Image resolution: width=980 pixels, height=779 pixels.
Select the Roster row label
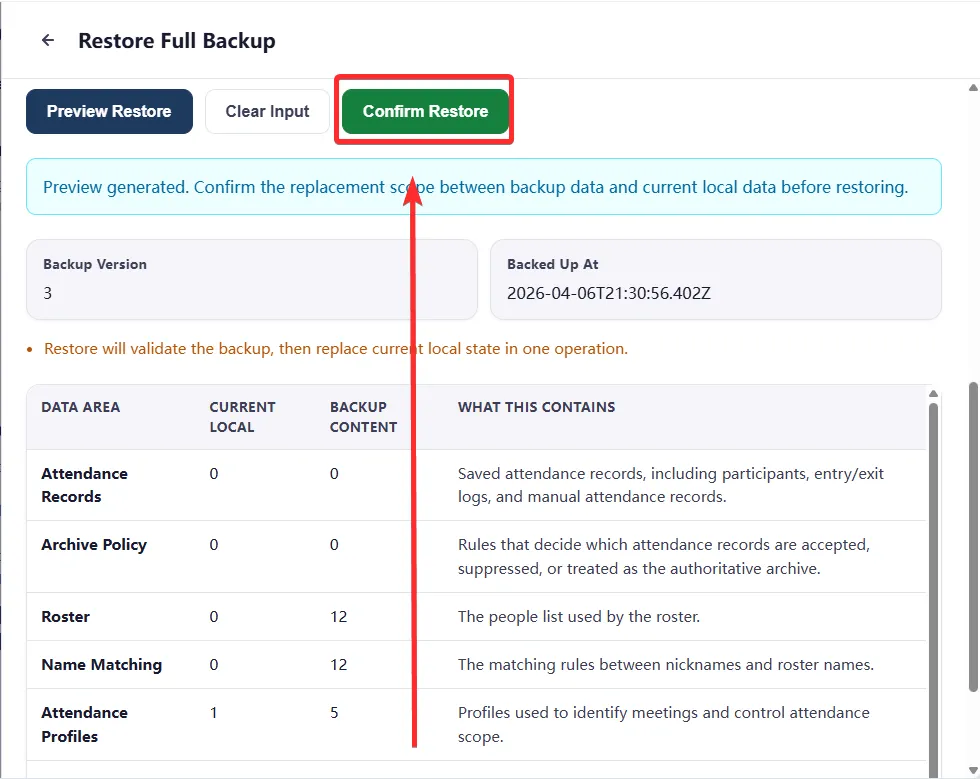click(66, 616)
